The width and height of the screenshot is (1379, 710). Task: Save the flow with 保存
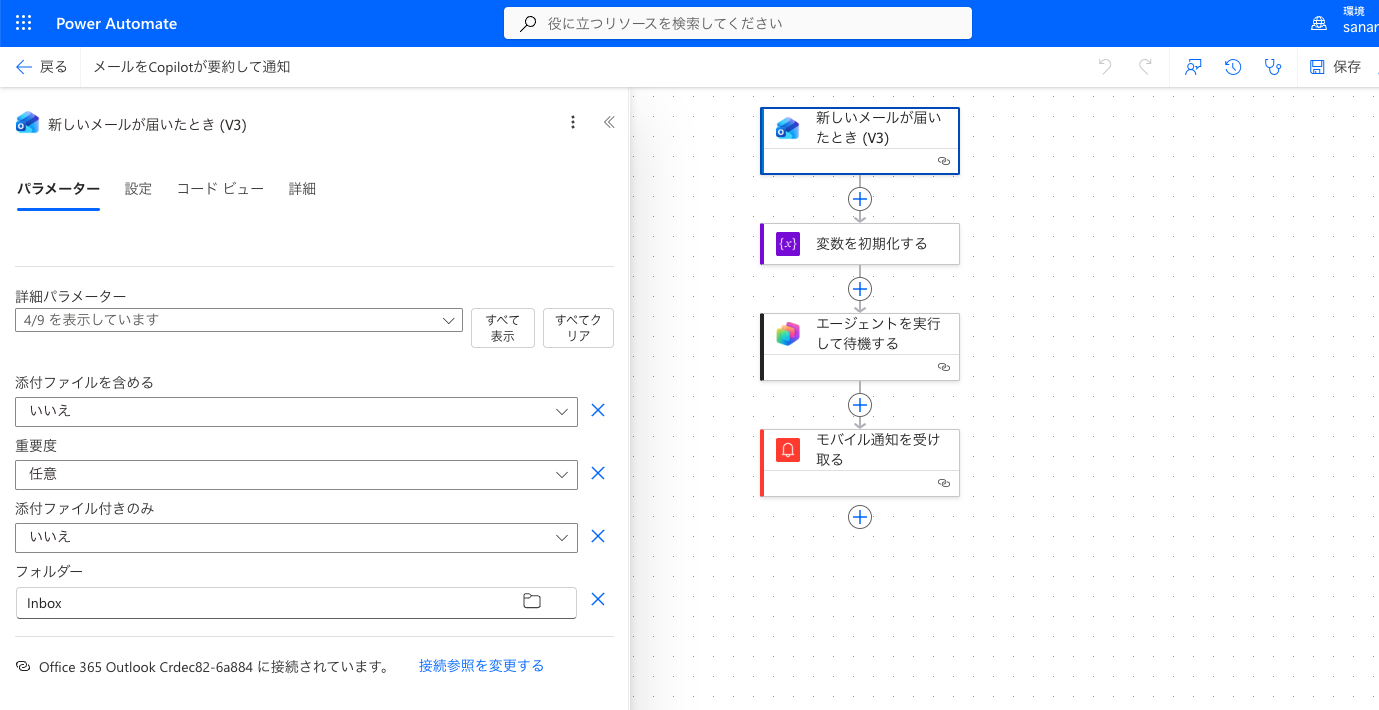tap(1335, 67)
